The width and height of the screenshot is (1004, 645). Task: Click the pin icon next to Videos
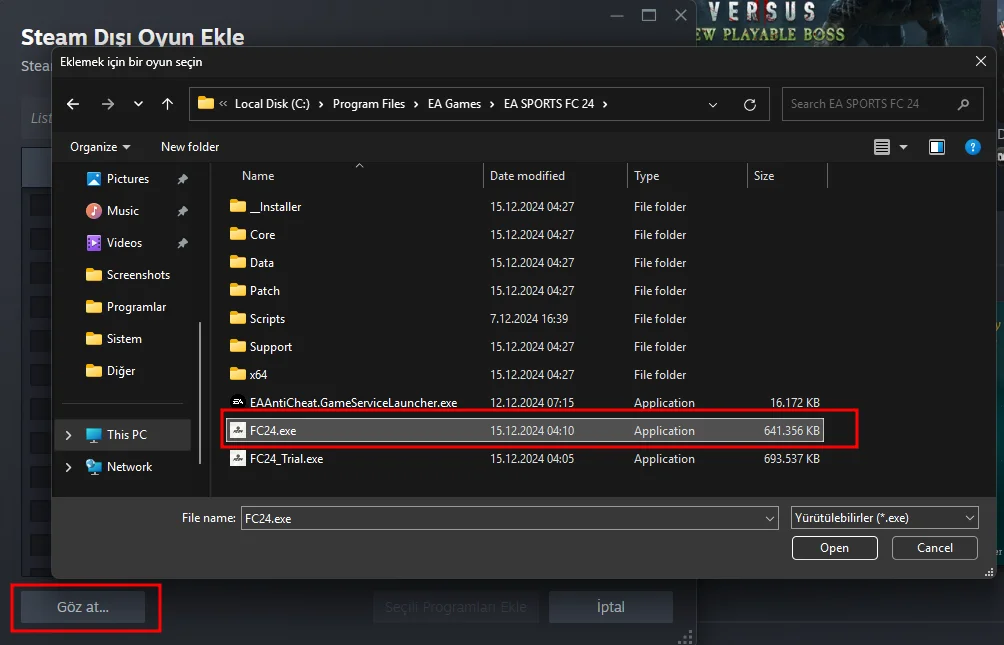(x=182, y=243)
